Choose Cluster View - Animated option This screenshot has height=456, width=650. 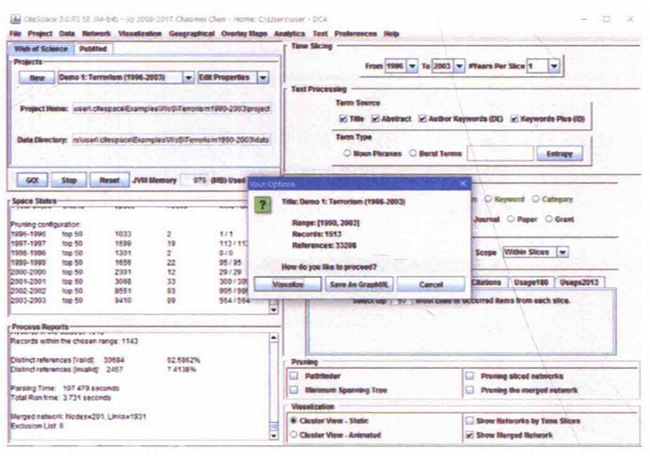[x=294, y=436]
